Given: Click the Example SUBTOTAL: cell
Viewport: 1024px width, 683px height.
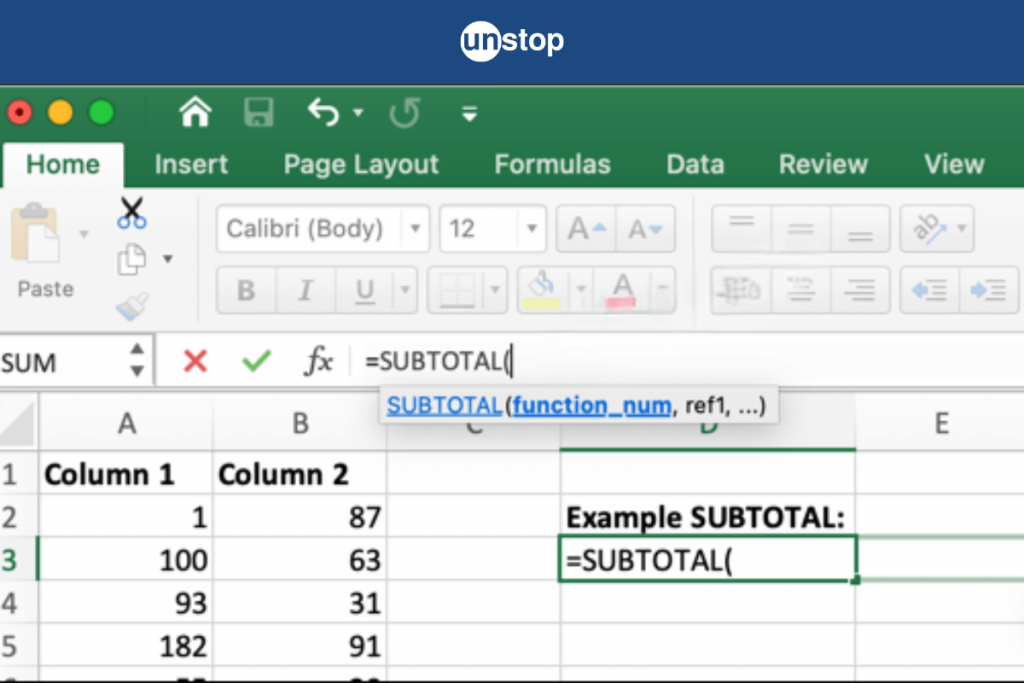Looking at the screenshot, I should (x=707, y=517).
